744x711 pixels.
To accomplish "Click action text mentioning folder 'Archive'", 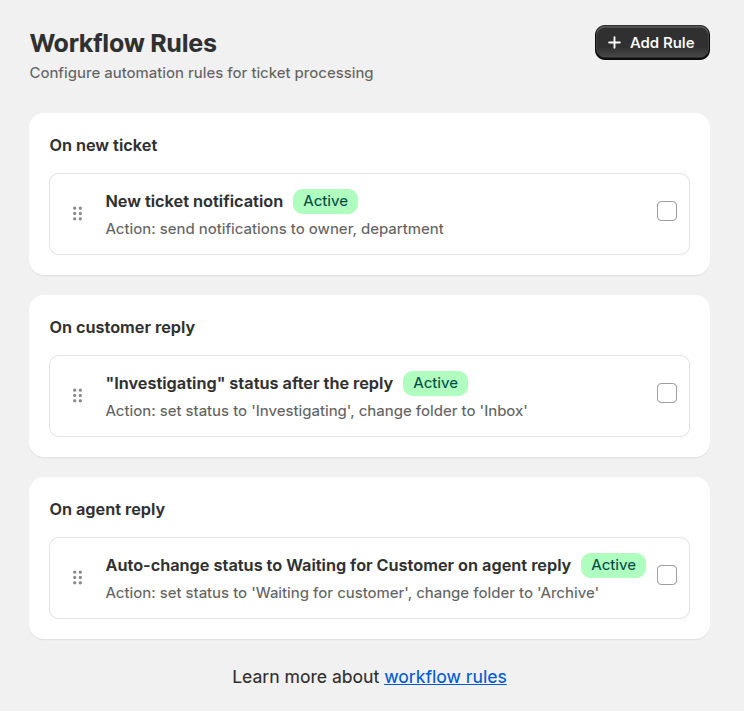I will [352, 593].
